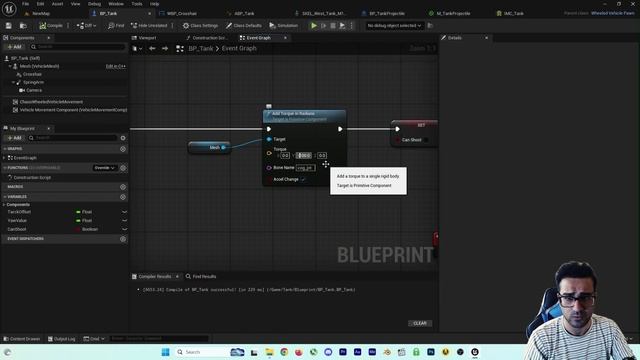
Task: Open the Asset menu
Action: pyautogui.click(x=57, y=4)
